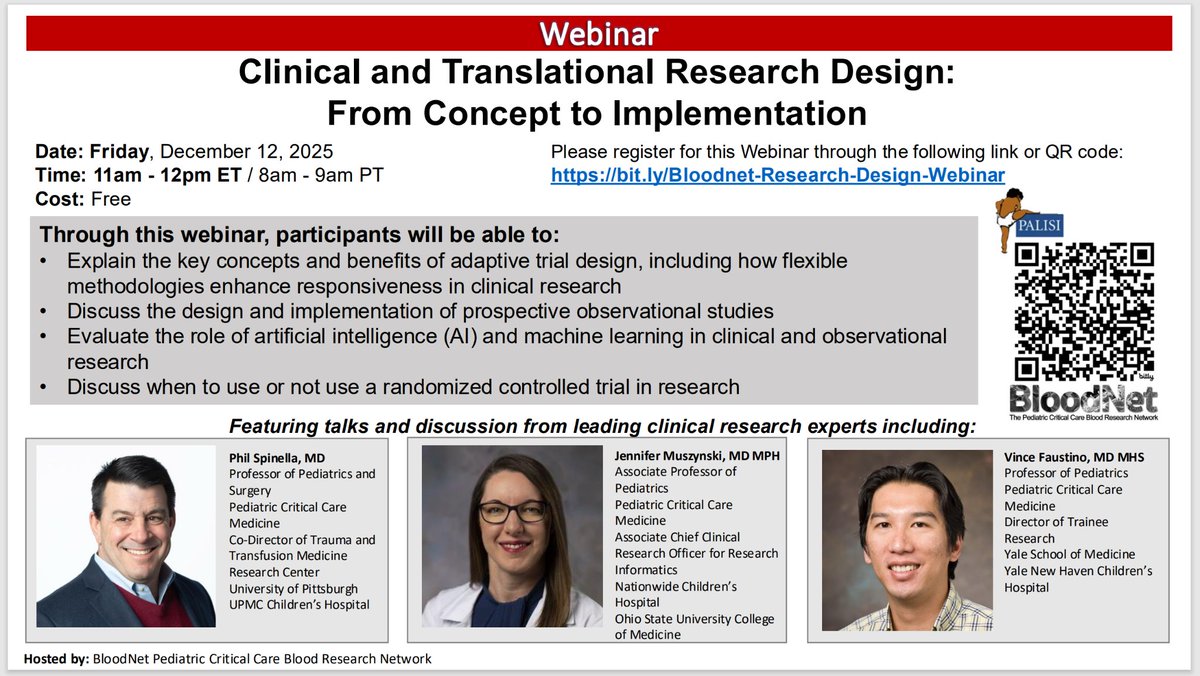Screen dimensions: 1200x676
Task: Click 'Co-Director of Trauma and Transfusion Medicine' text
Action: click(x=302, y=548)
